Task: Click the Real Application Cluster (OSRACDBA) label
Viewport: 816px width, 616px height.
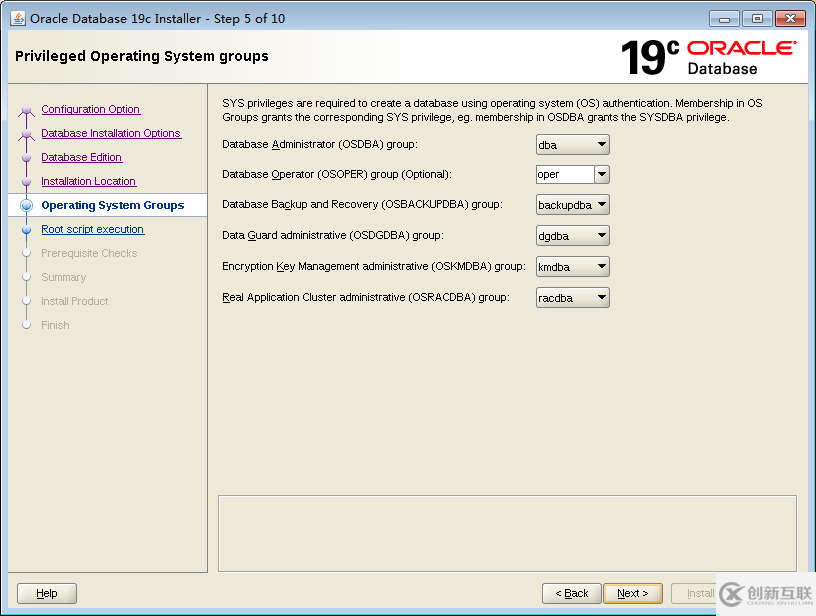Action: [x=366, y=297]
